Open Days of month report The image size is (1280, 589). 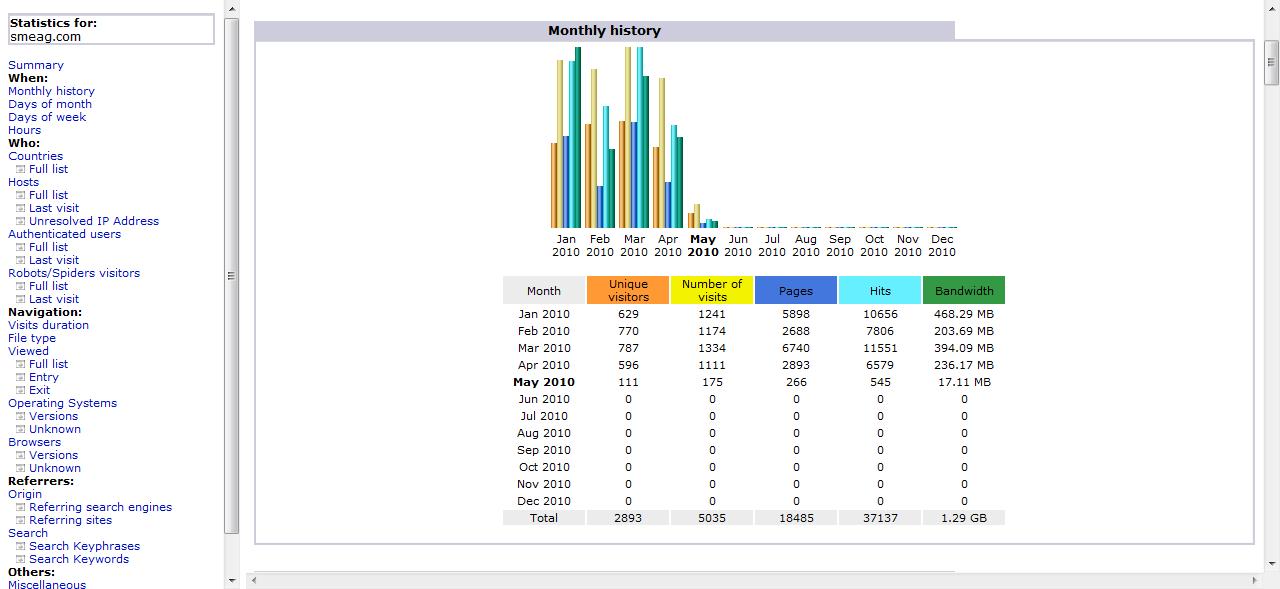click(50, 104)
